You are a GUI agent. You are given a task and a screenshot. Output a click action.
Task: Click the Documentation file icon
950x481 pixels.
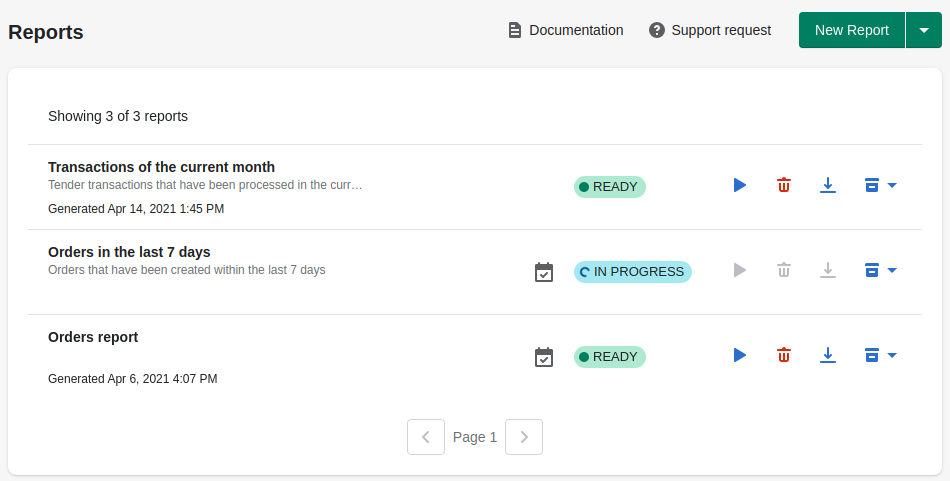coord(514,30)
